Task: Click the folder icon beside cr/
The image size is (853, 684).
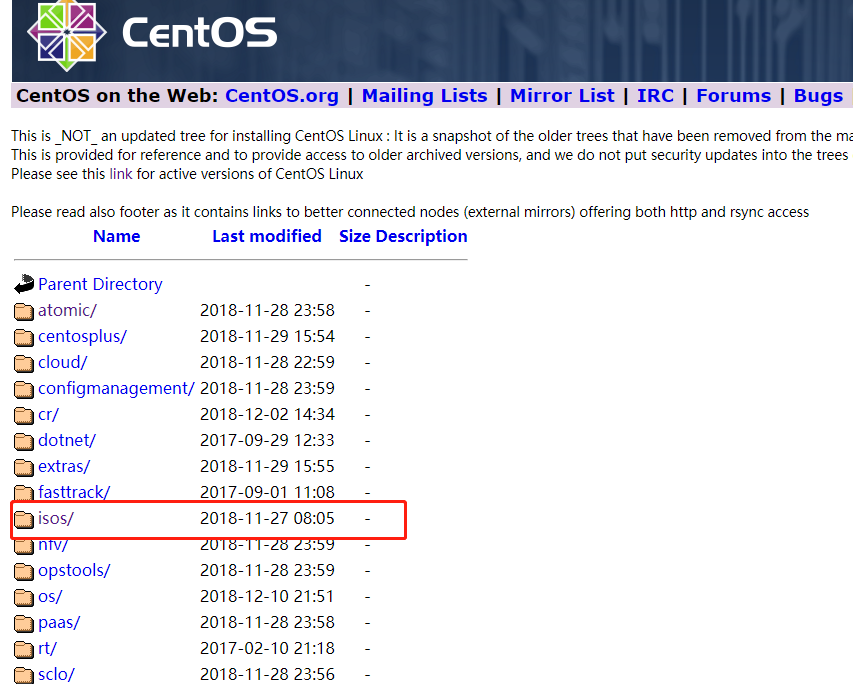Action: (x=24, y=416)
